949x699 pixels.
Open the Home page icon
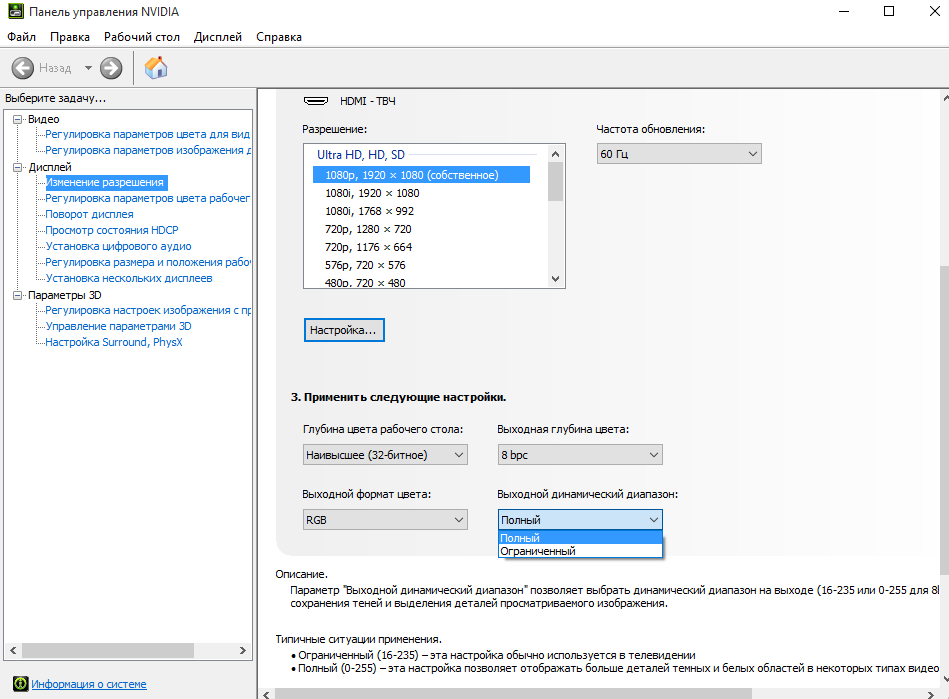pyautogui.click(x=156, y=68)
